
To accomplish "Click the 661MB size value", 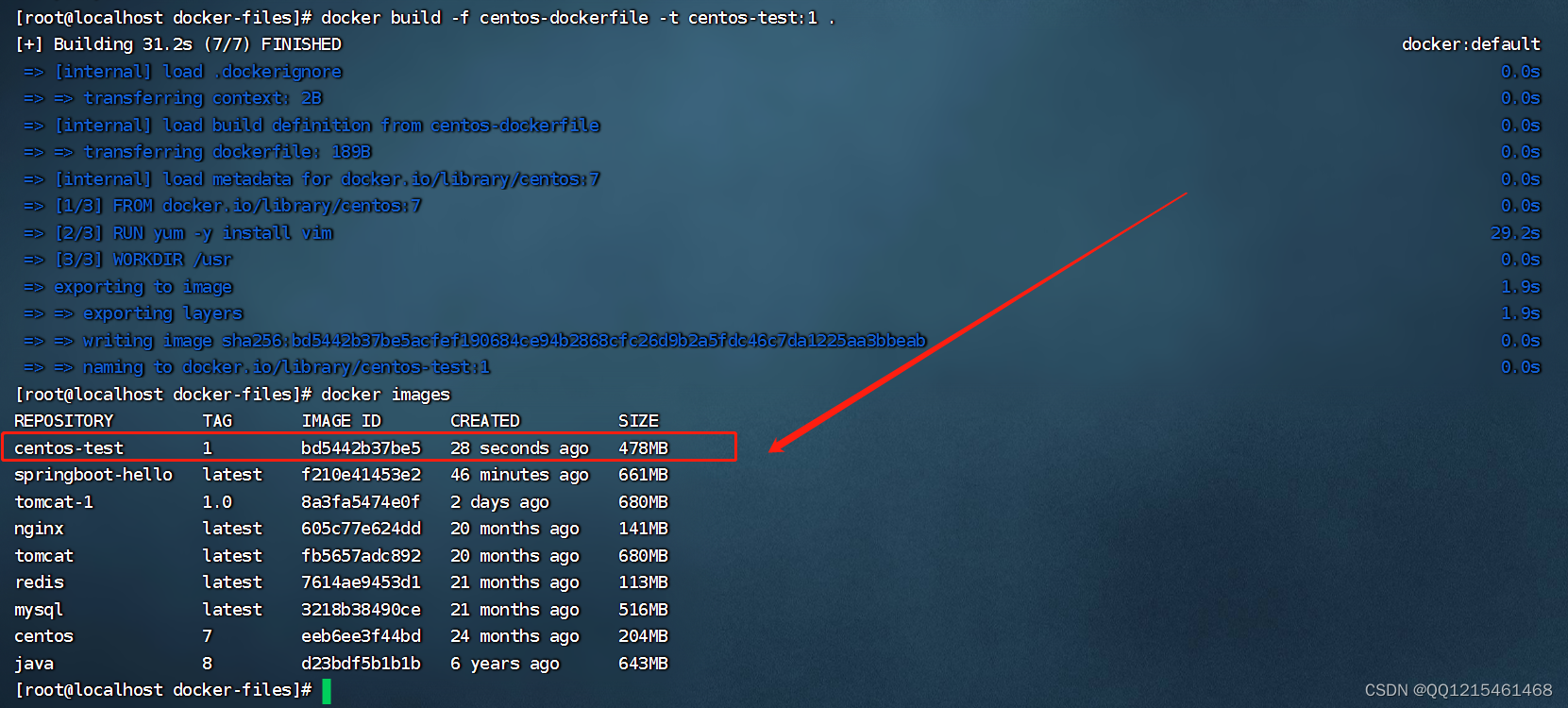I will coord(644,475).
